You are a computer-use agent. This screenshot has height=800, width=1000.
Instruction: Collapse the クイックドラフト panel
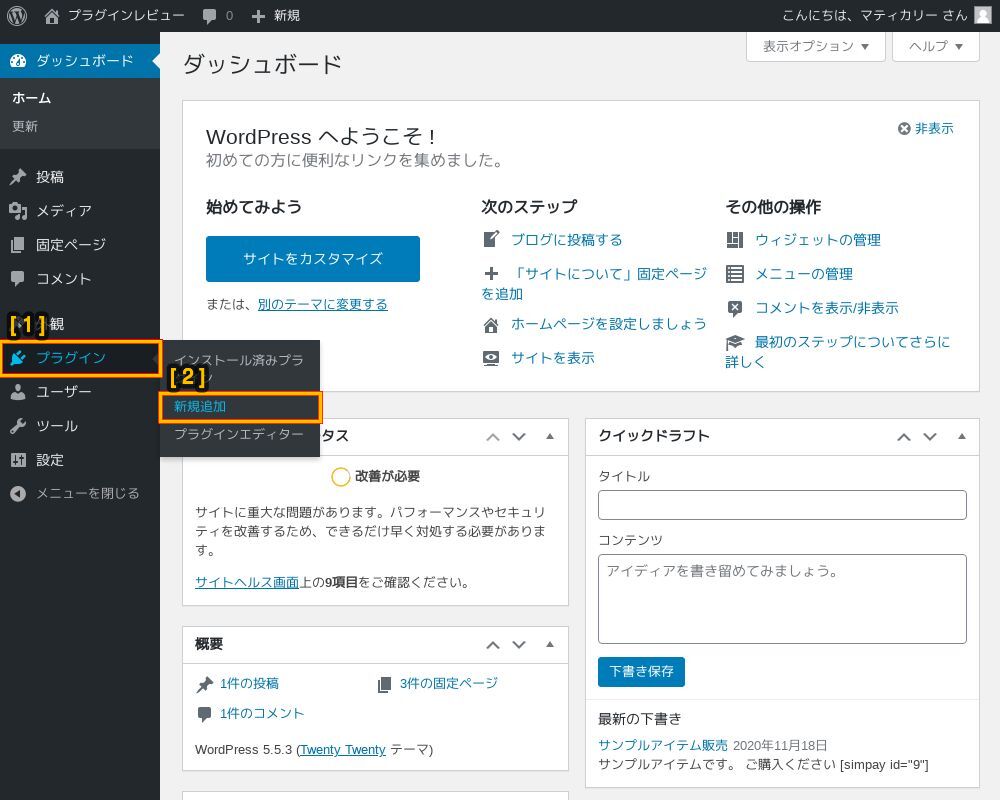[962, 436]
